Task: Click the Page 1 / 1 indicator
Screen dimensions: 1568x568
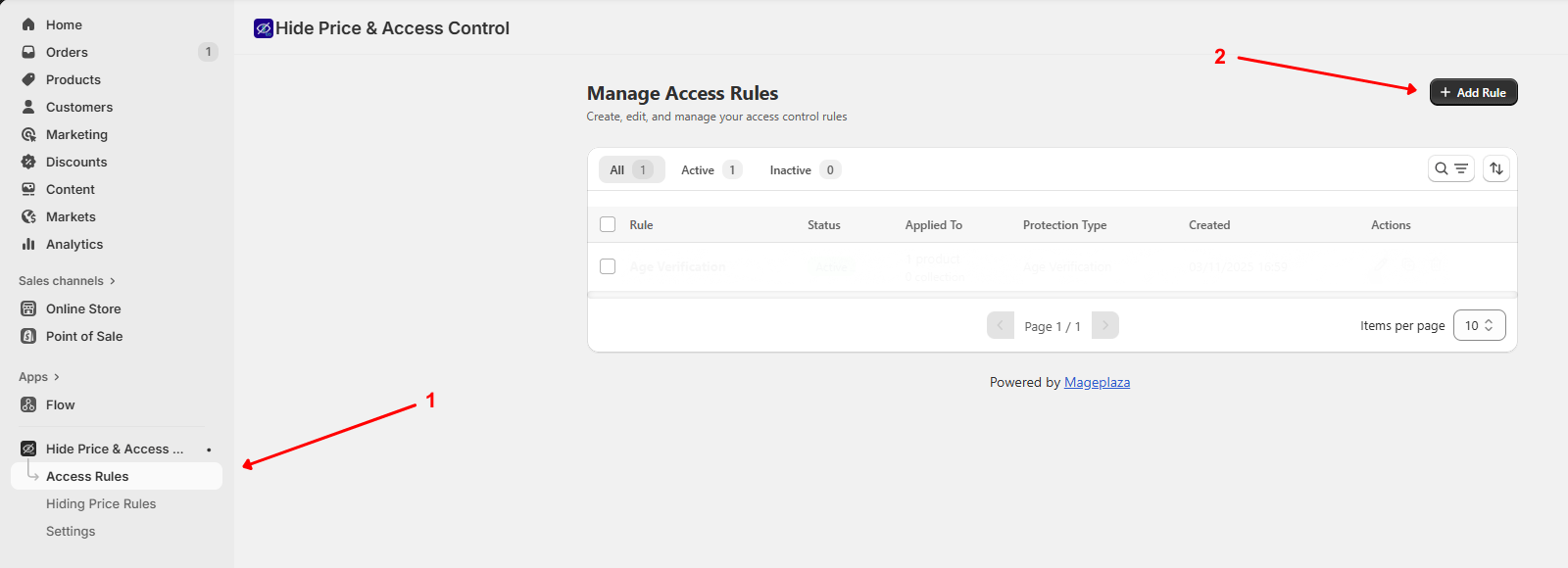Action: click(1053, 326)
